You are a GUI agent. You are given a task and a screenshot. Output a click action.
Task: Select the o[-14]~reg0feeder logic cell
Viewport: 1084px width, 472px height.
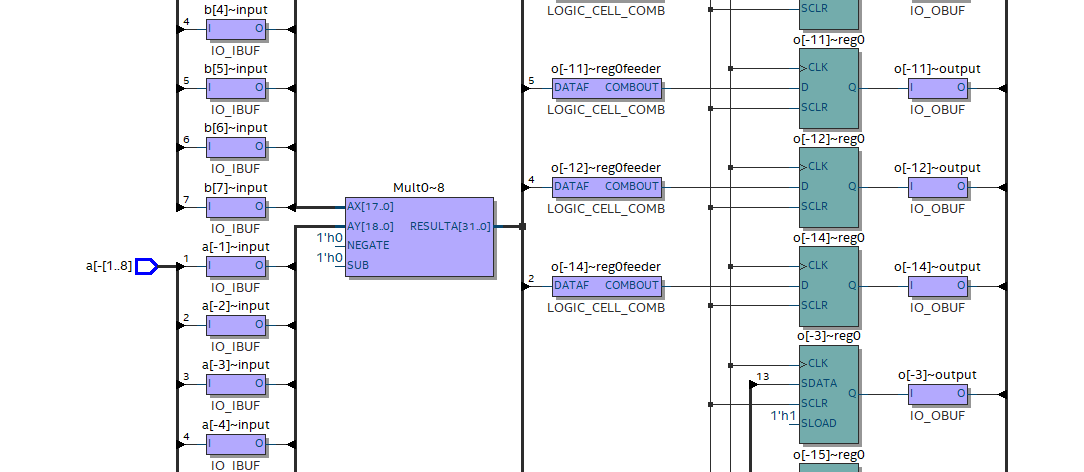tap(606, 285)
